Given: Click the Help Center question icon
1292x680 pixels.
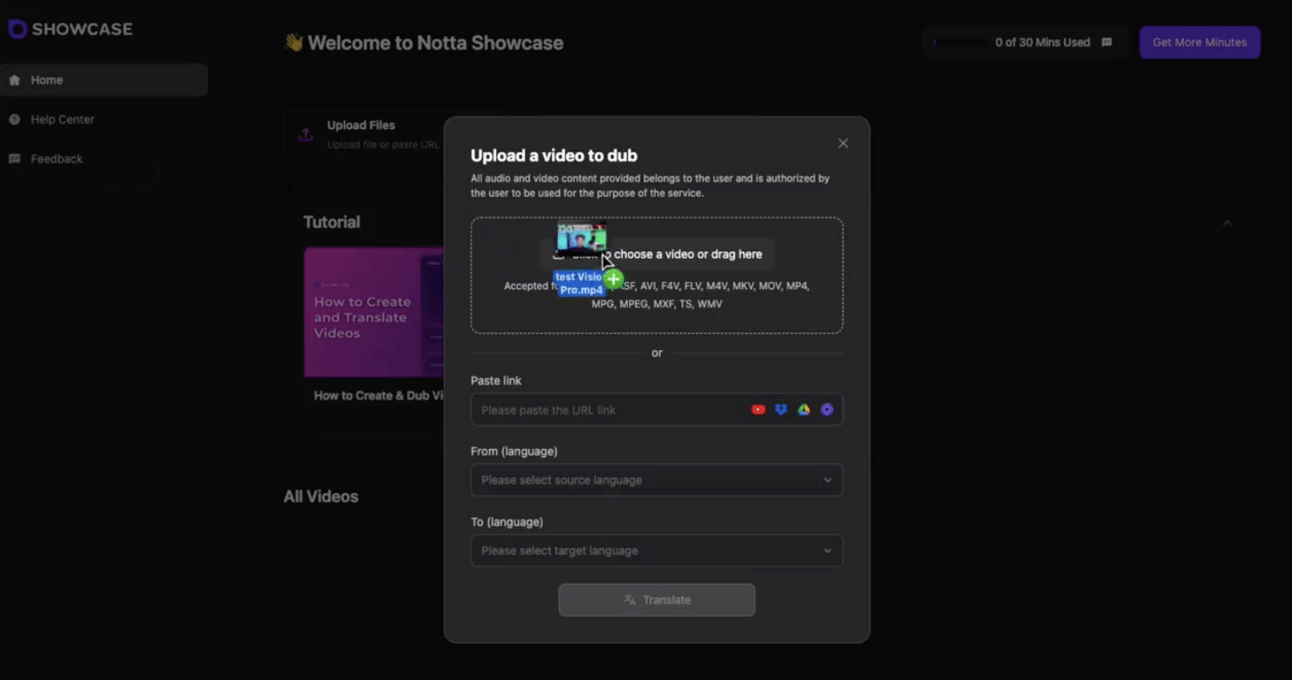Looking at the screenshot, I should point(14,119).
